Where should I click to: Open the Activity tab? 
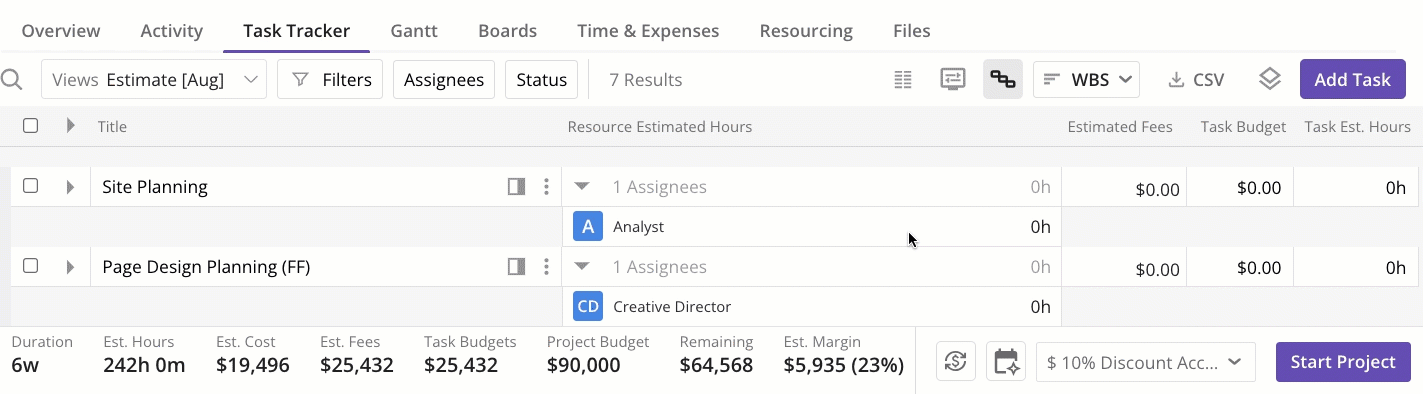(172, 31)
